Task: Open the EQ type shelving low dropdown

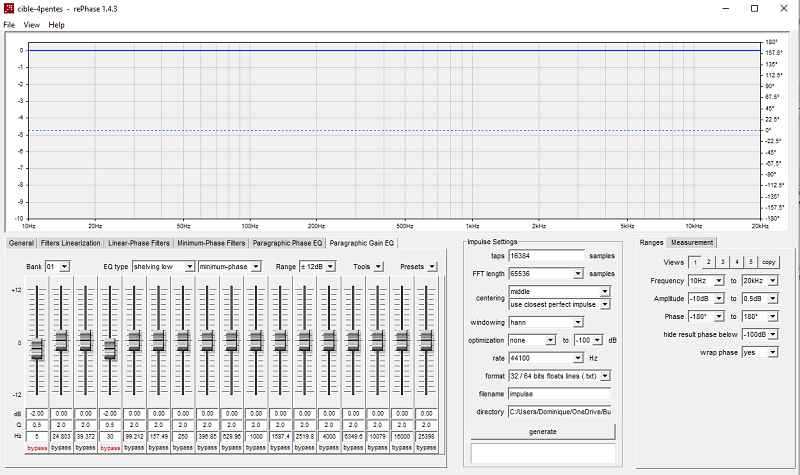Action: tap(163, 267)
